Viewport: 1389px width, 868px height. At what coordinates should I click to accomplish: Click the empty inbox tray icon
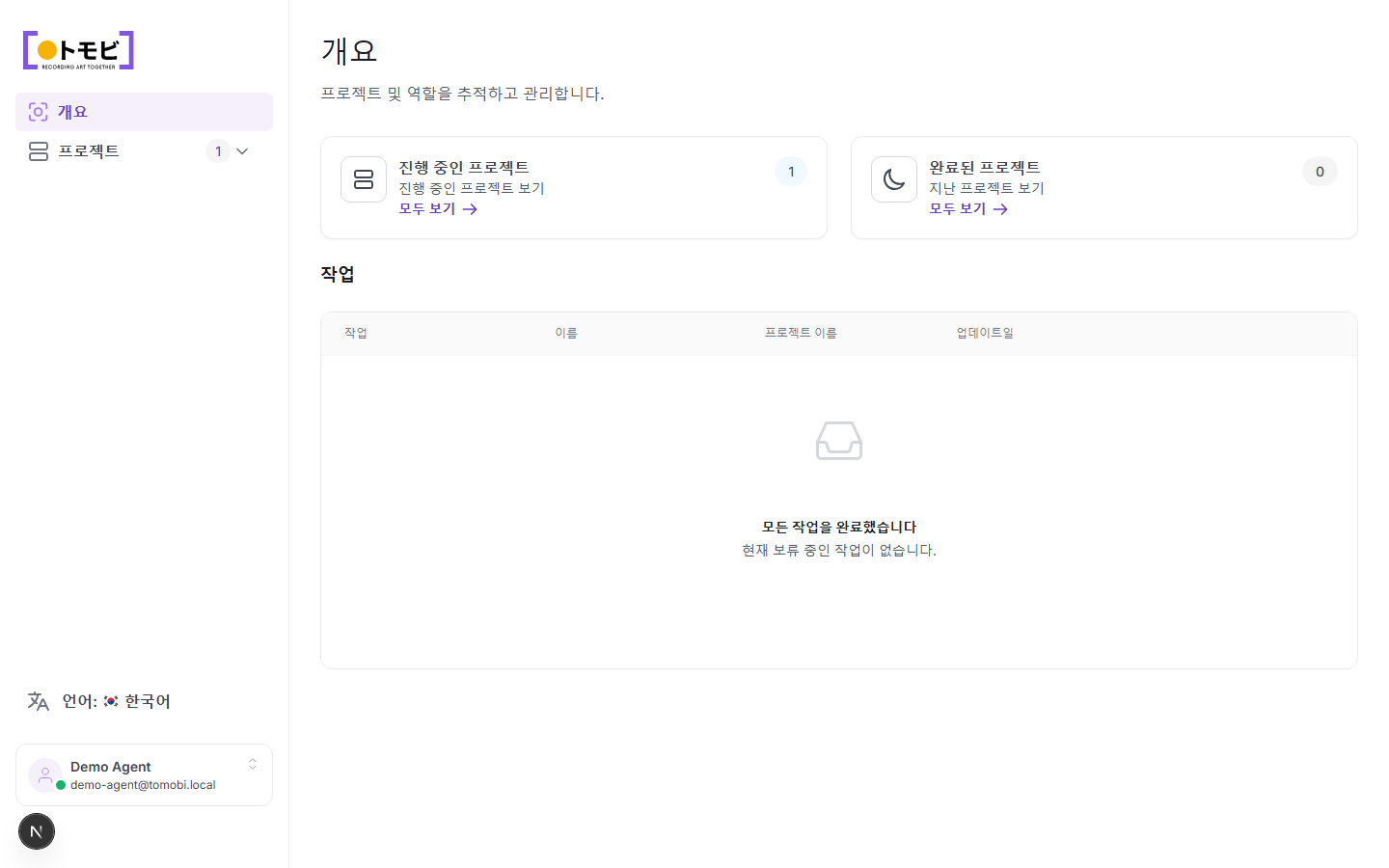coord(839,441)
